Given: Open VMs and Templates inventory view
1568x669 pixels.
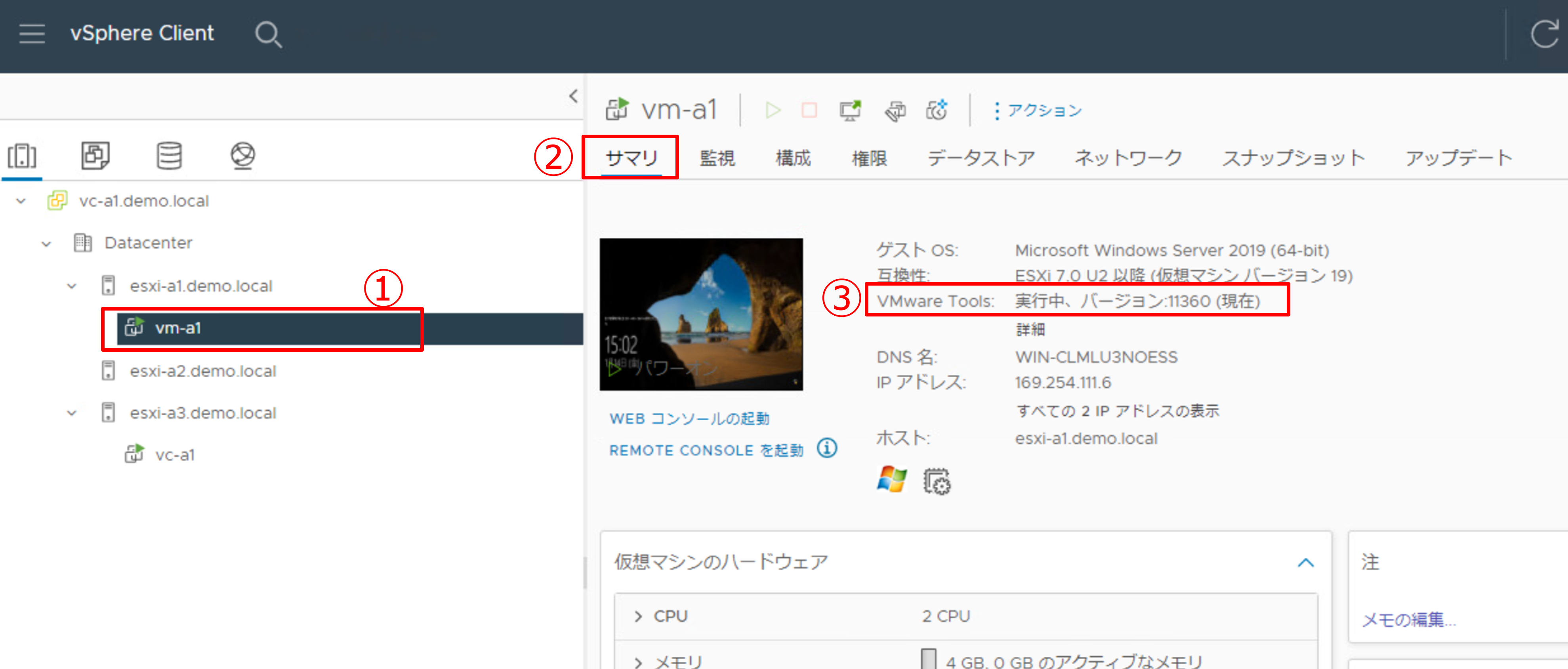Looking at the screenshot, I should point(95,156).
